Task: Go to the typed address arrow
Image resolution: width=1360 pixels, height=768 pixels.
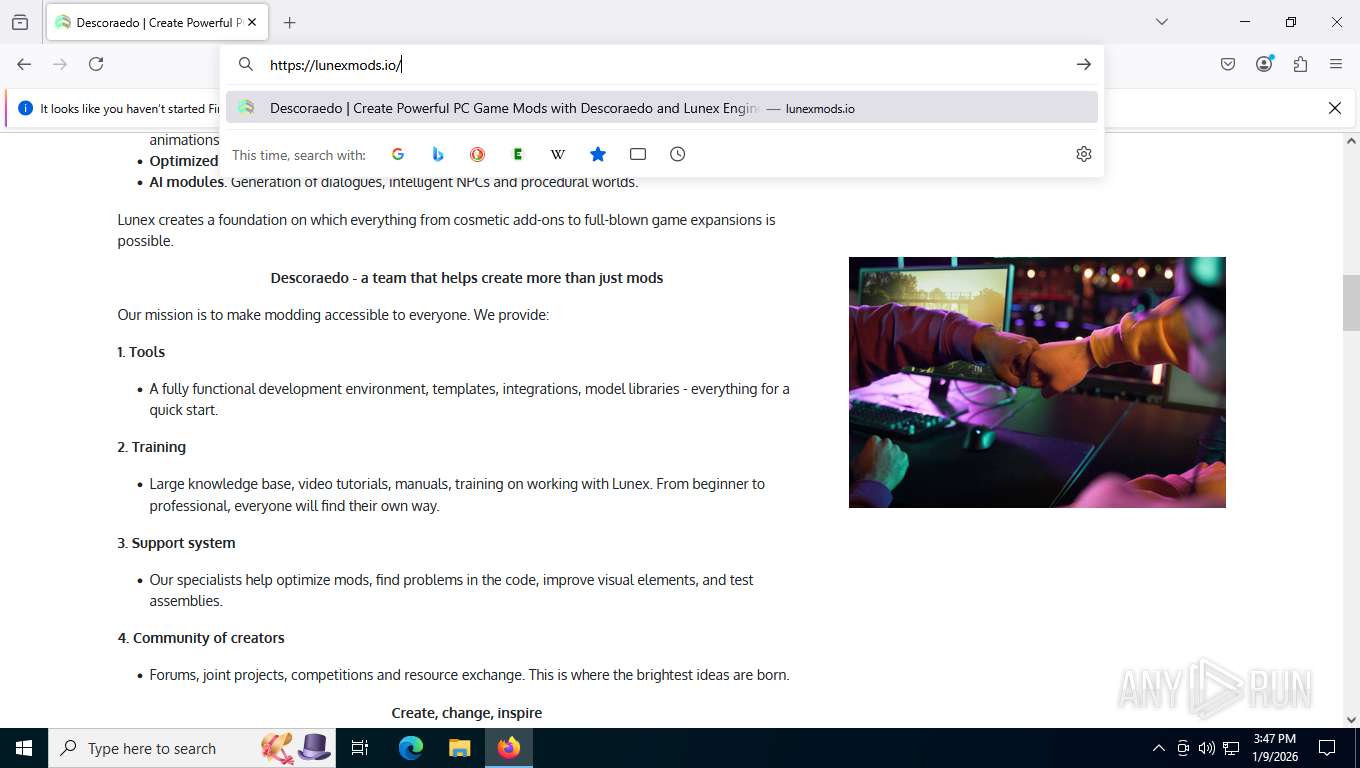Action: point(1083,64)
